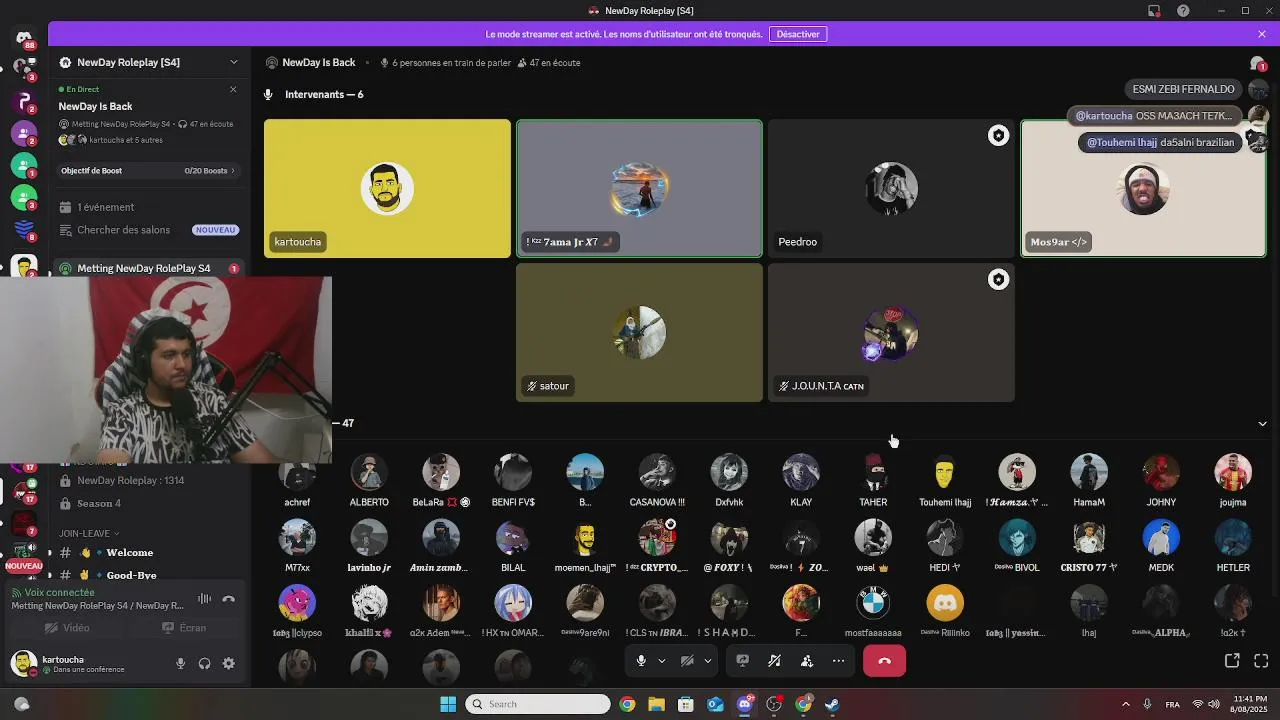Select Metting NewDay RolePlay S4 channel
The image size is (1280, 720).
[x=148, y=268]
